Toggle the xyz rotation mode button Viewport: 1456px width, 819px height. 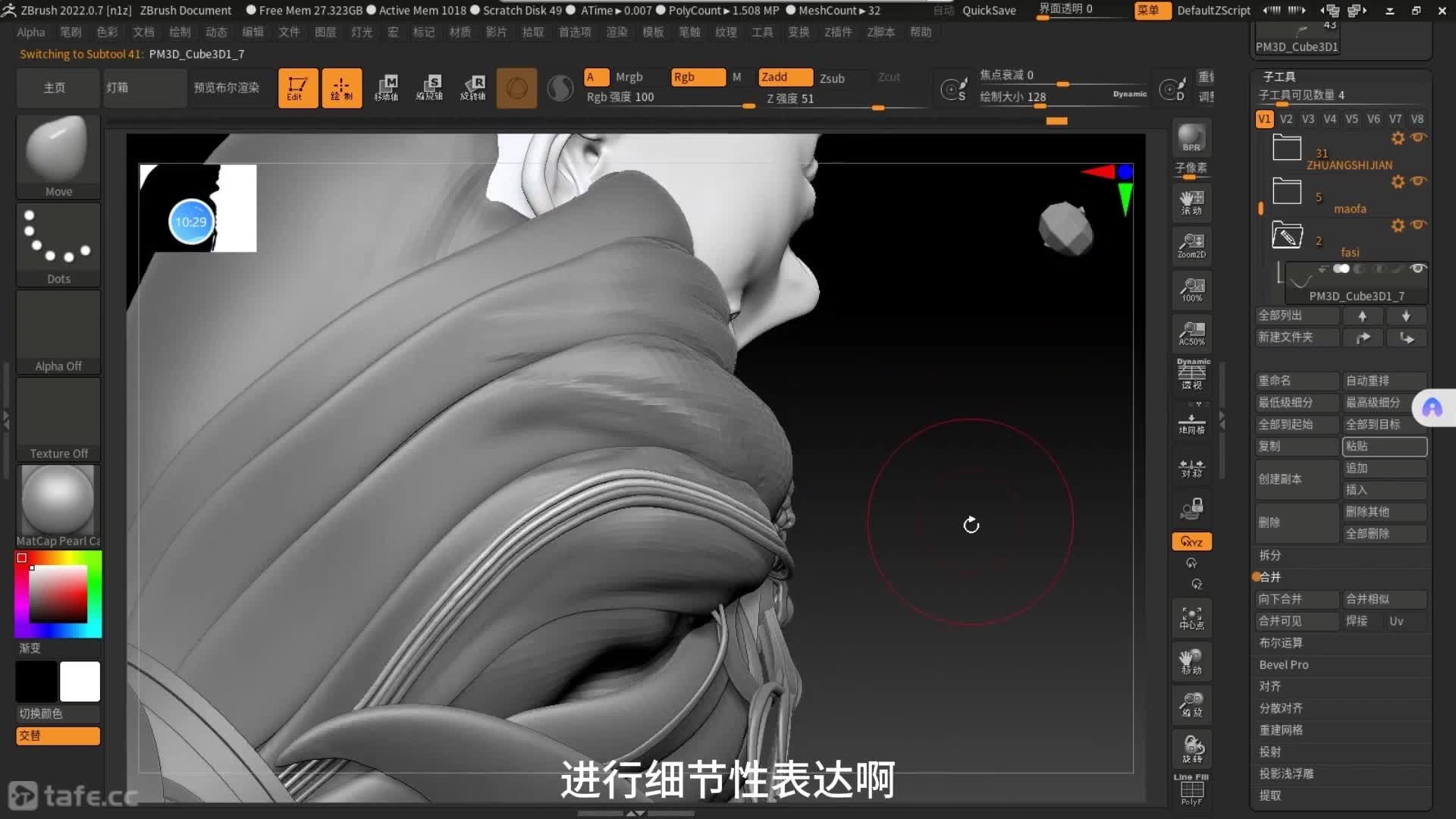pyautogui.click(x=1191, y=541)
